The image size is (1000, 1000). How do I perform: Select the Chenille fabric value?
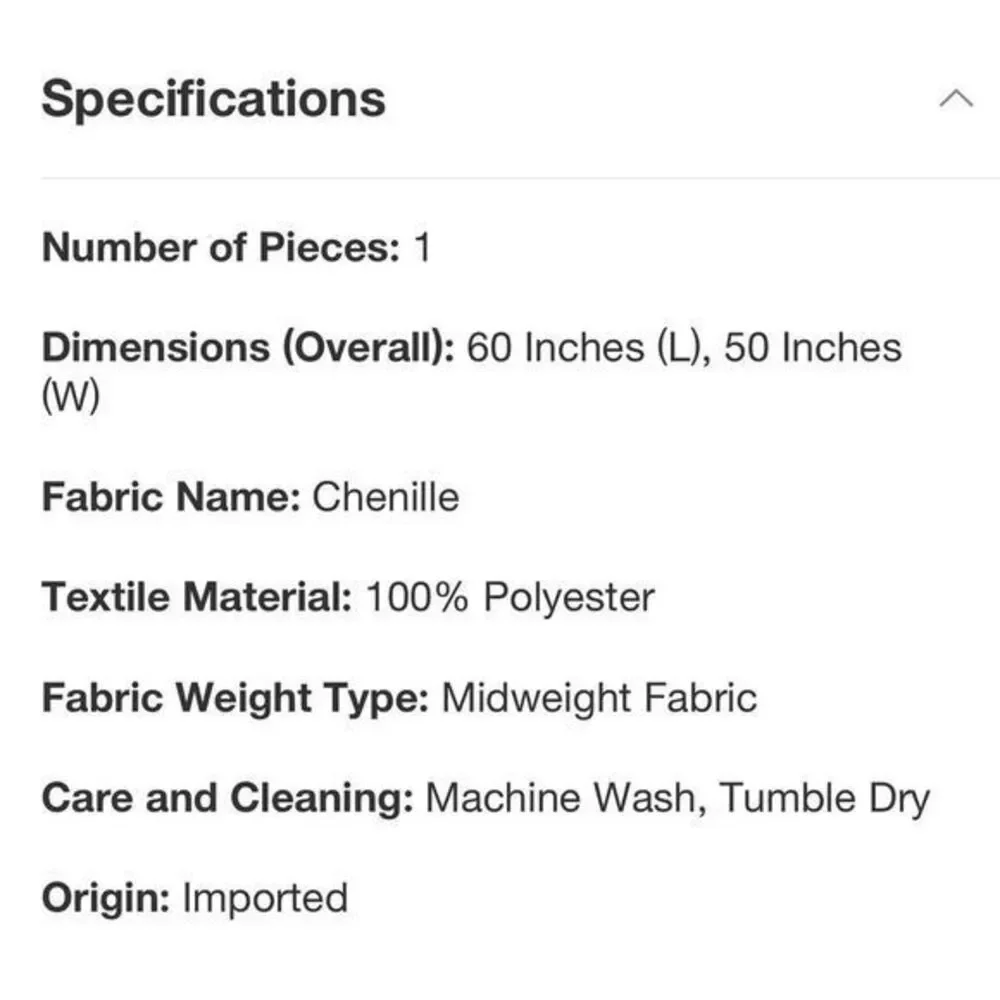click(386, 497)
